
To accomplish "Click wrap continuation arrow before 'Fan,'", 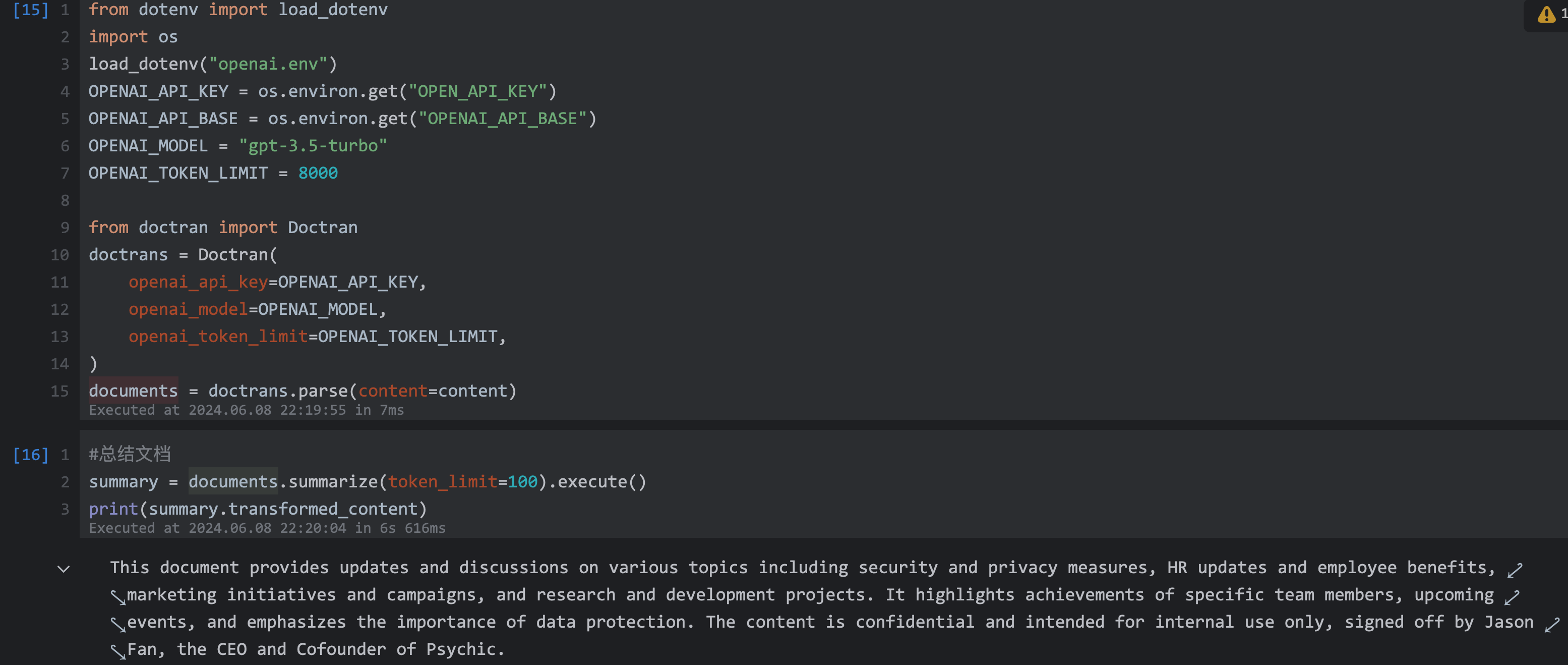I will [117, 651].
